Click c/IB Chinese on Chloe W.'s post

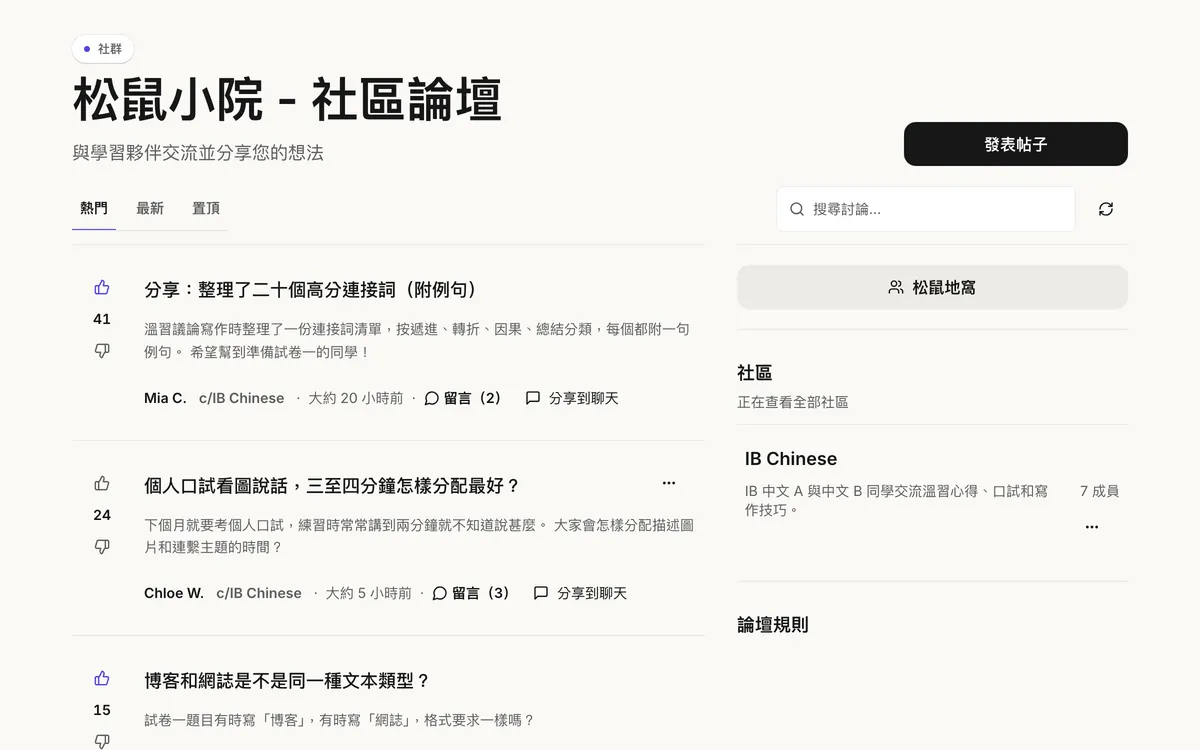click(x=259, y=593)
